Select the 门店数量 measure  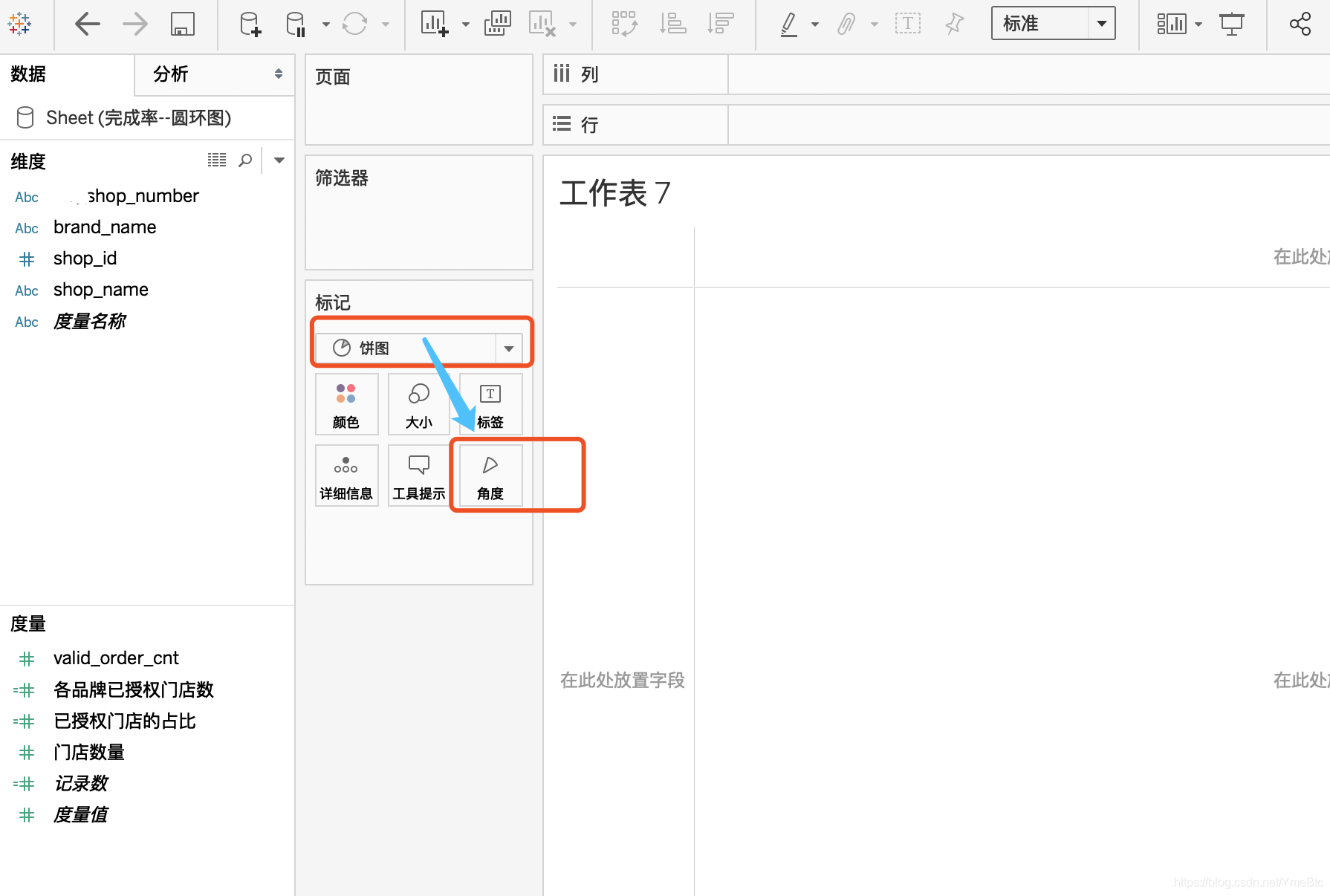click(x=89, y=752)
